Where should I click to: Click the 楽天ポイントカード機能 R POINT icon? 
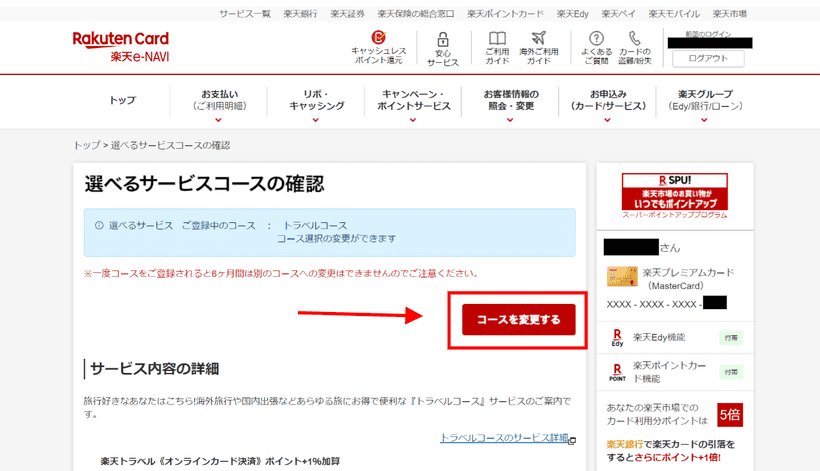click(x=617, y=372)
